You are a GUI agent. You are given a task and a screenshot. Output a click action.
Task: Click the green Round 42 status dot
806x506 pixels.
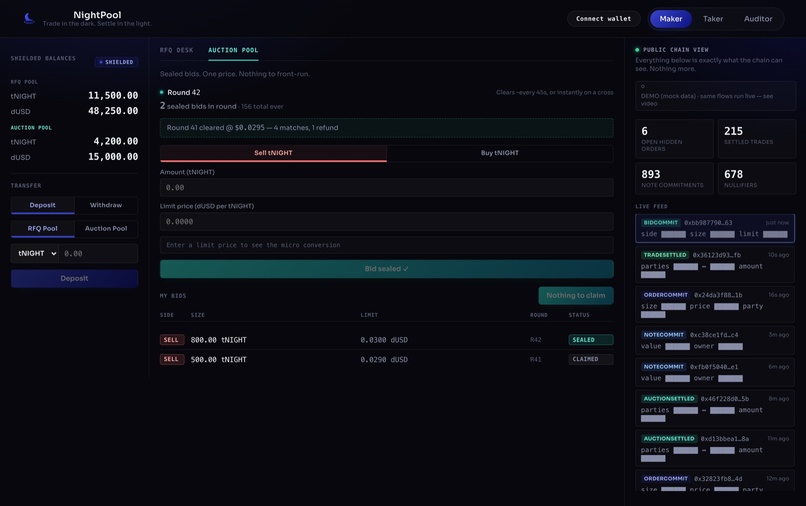pos(161,93)
